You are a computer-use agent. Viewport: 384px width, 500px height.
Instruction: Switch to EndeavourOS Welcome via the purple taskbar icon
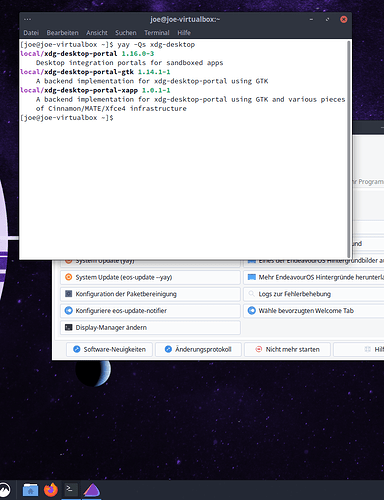click(92, 490)
